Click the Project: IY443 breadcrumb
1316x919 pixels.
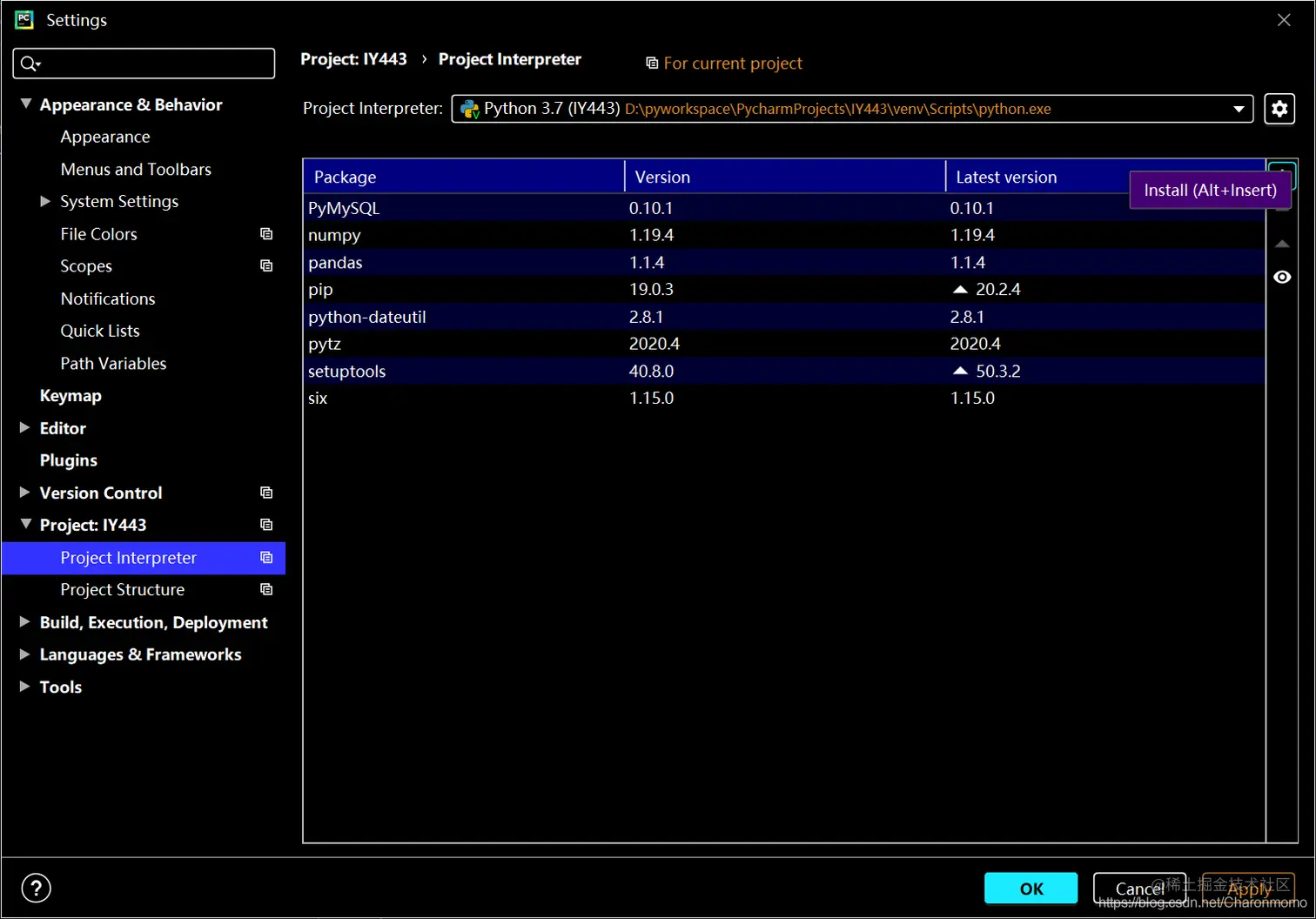[x=353, y=59]
